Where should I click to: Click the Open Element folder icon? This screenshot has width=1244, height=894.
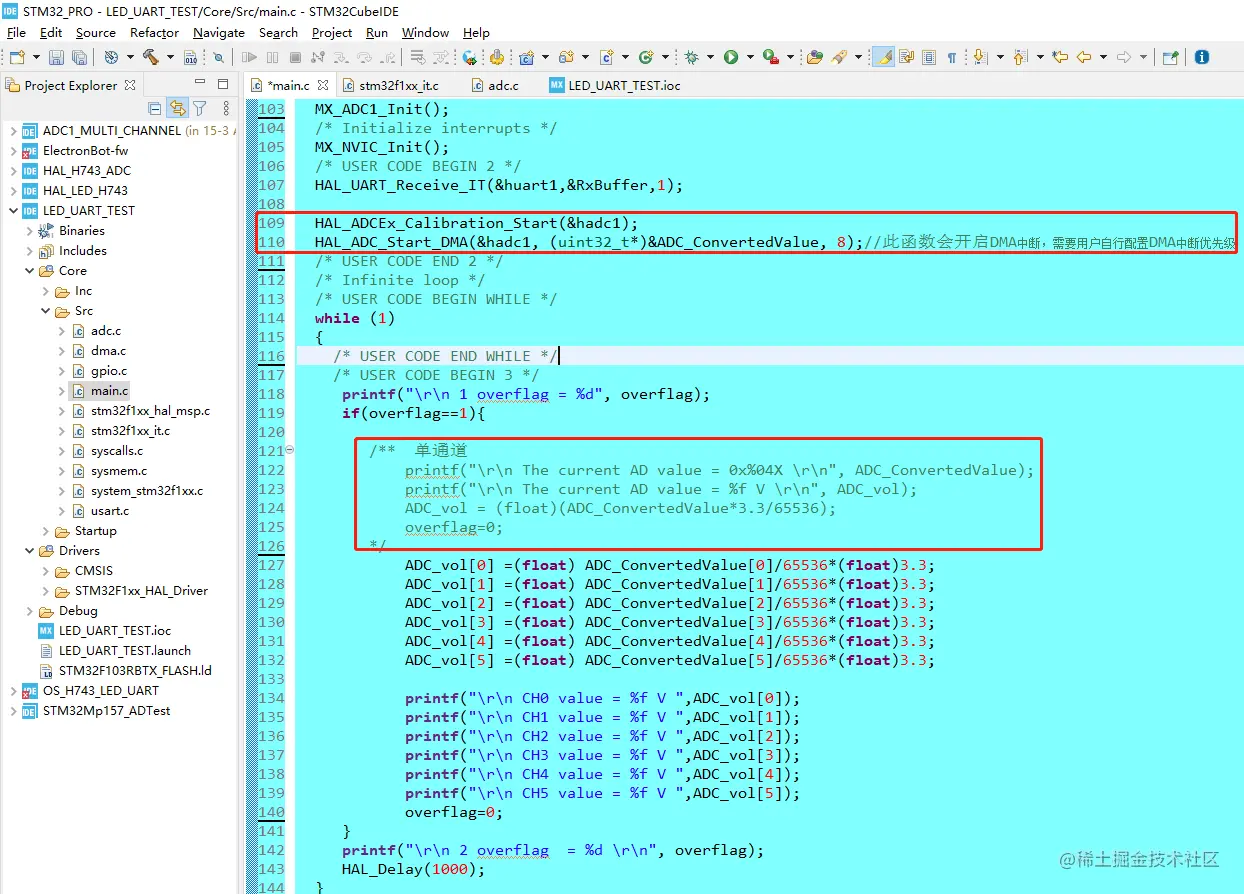(x=815, y=57)
